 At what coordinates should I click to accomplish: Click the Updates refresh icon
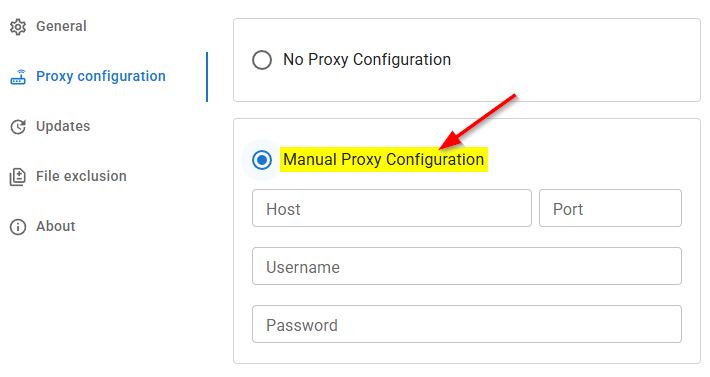click(x=18, y=127)
